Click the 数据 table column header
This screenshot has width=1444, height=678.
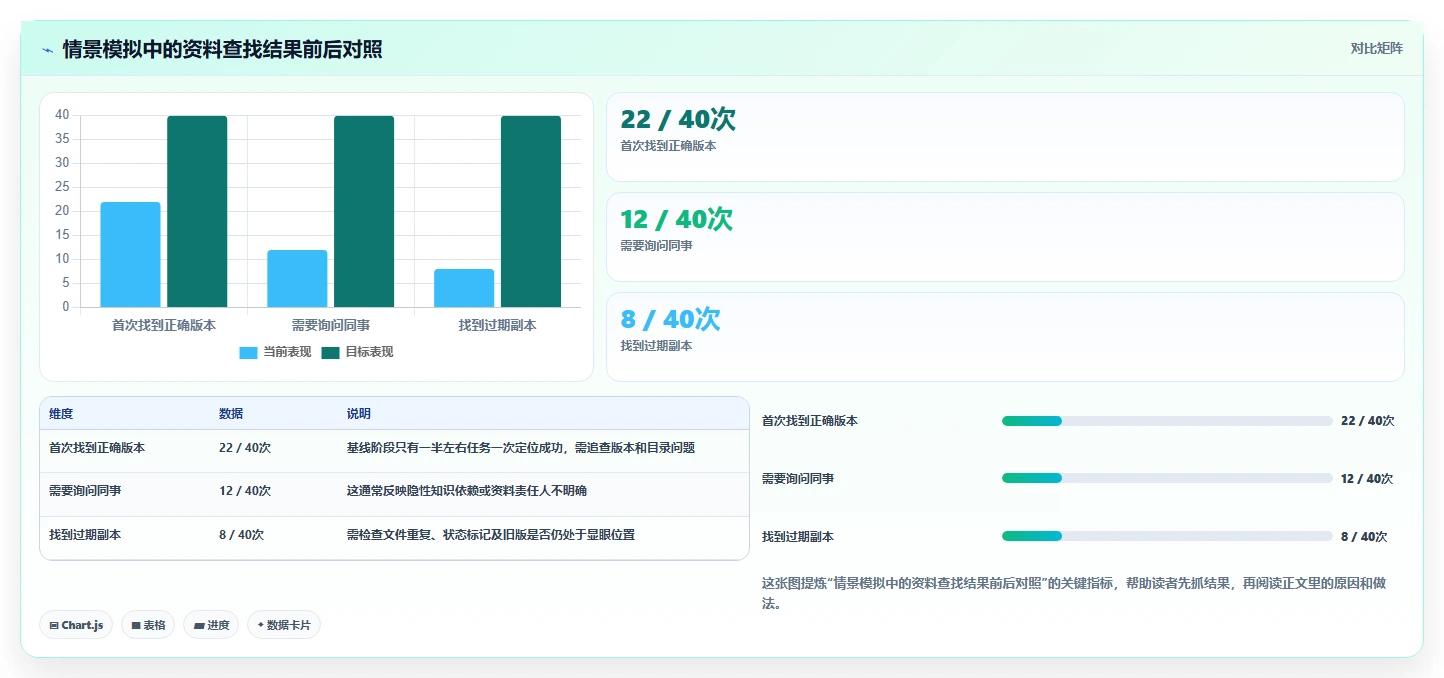(231, 414)
